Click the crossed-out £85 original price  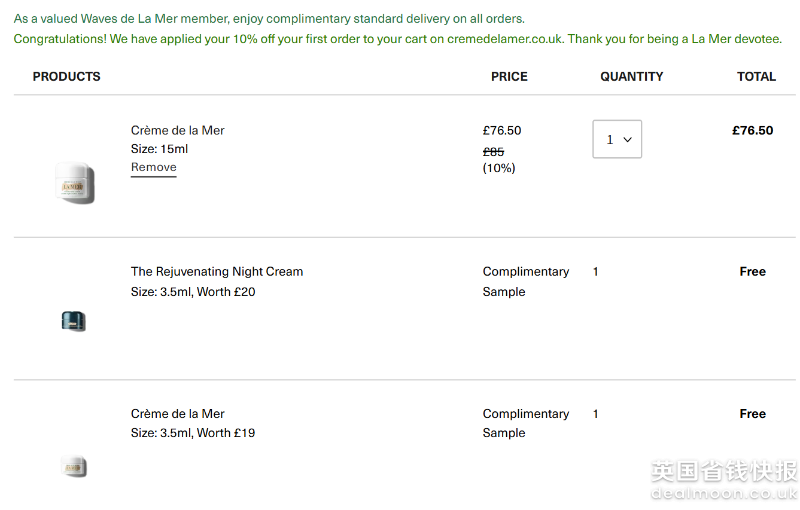[493, 151]
